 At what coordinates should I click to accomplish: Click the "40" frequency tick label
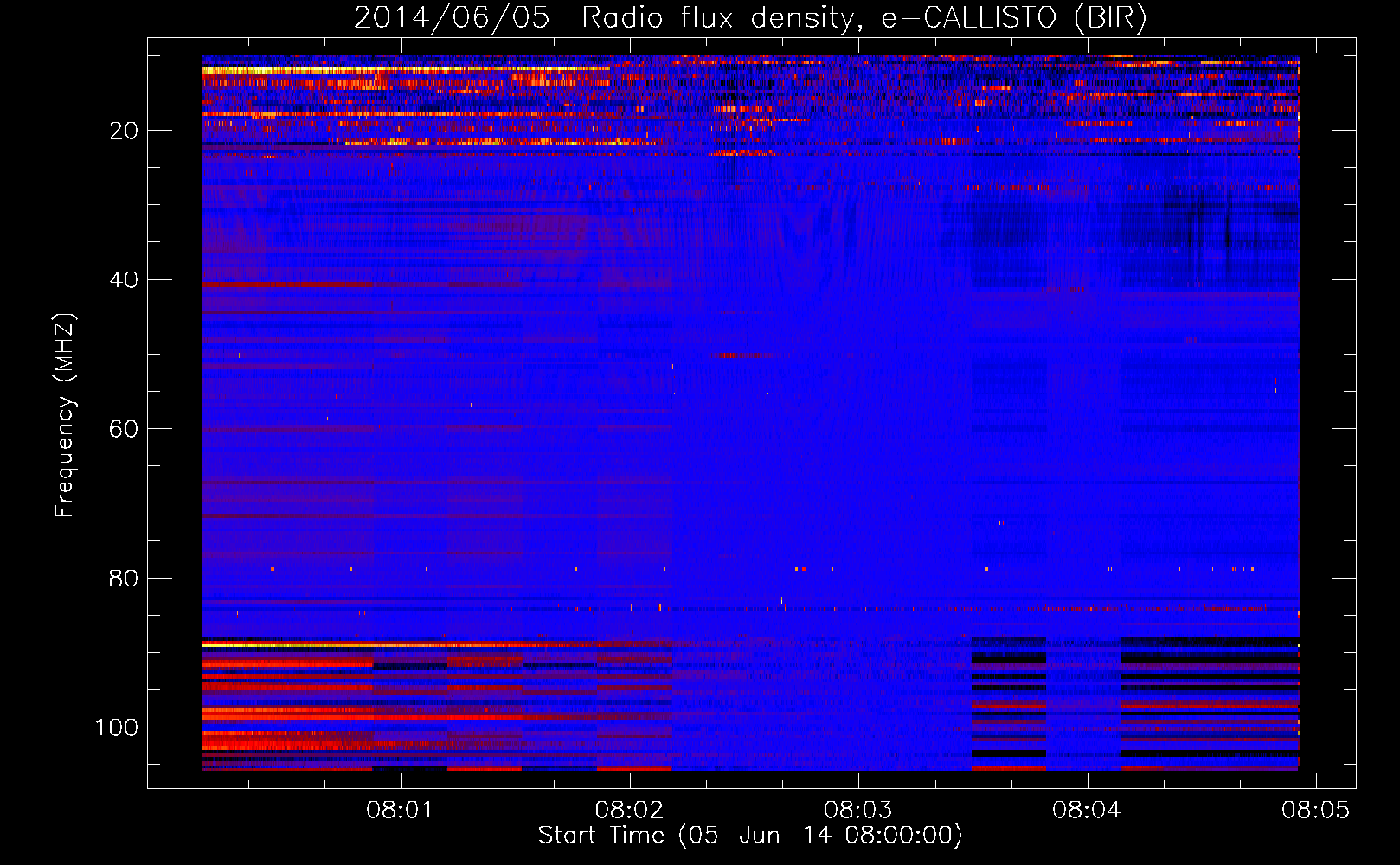tap(125, 279)
